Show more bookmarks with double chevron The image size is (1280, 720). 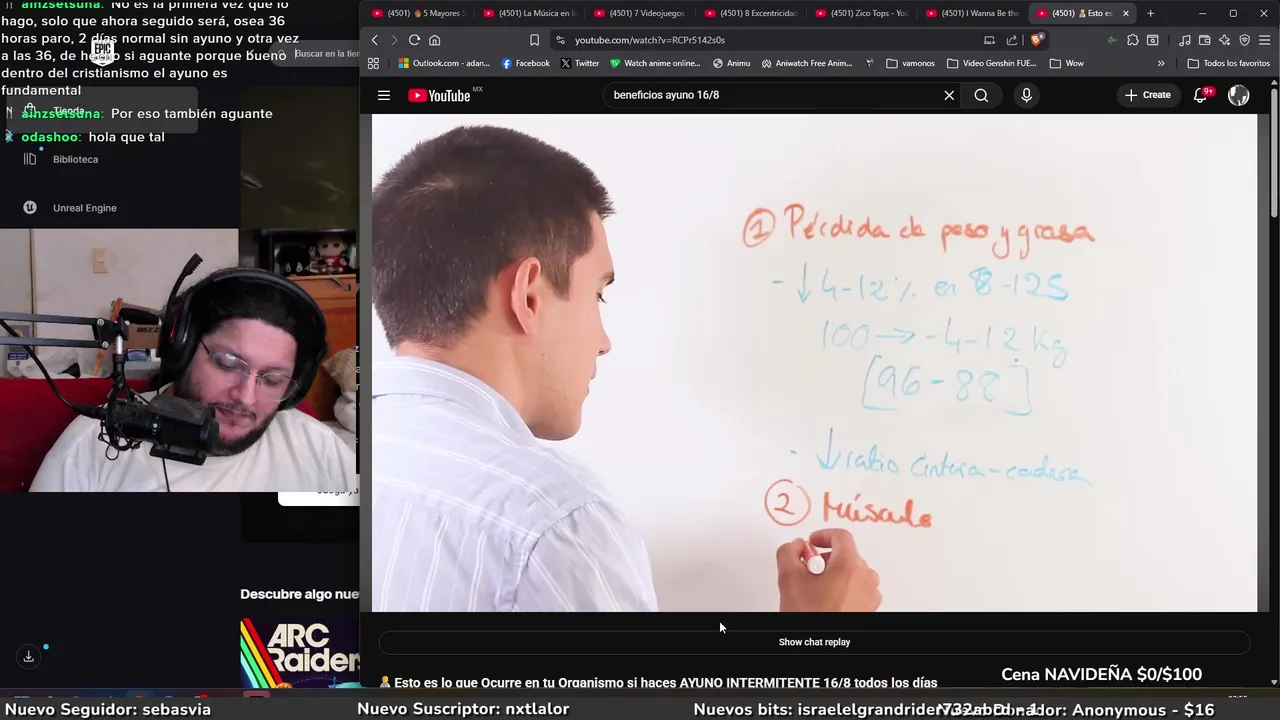1161,63
